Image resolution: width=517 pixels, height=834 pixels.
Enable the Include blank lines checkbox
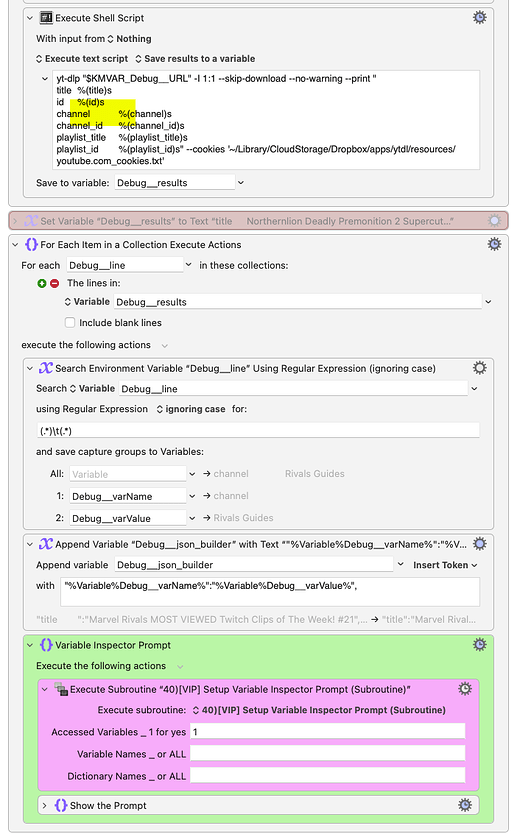[x=70, y=322]
